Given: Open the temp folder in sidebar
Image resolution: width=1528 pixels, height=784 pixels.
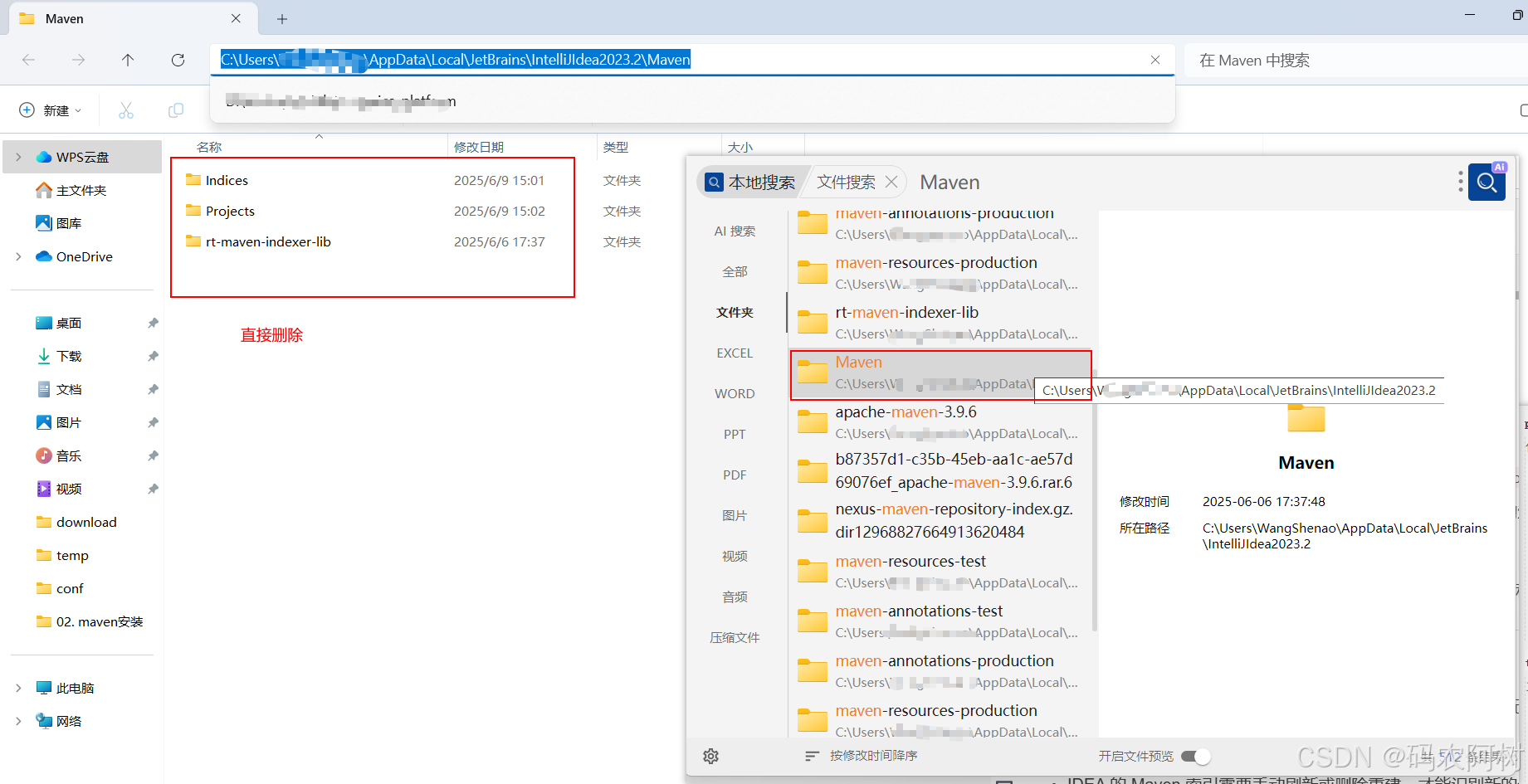Looking at the screenshot, I should pyautogui.click(x=72, y=555).
